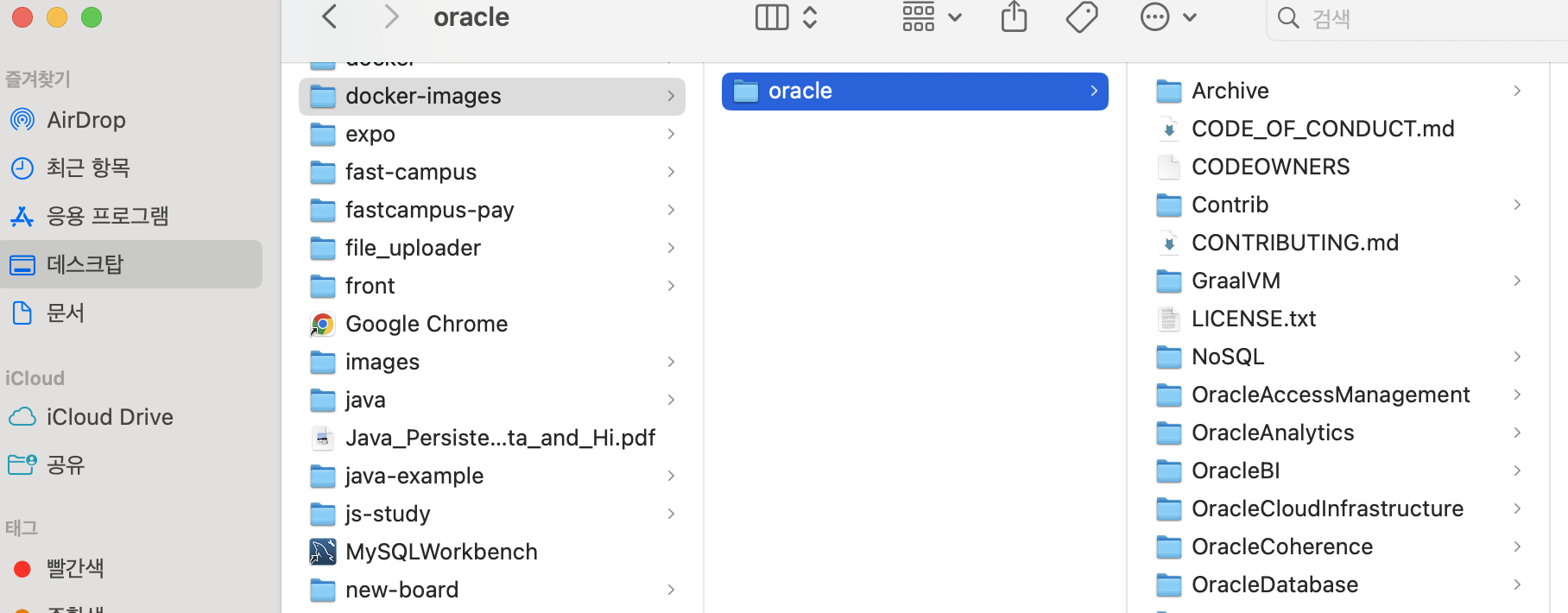The width and height of the screenshot is (1568, 613).
Task: Select the OracleCoherence folder
Action: click(x=1339, y=547)
